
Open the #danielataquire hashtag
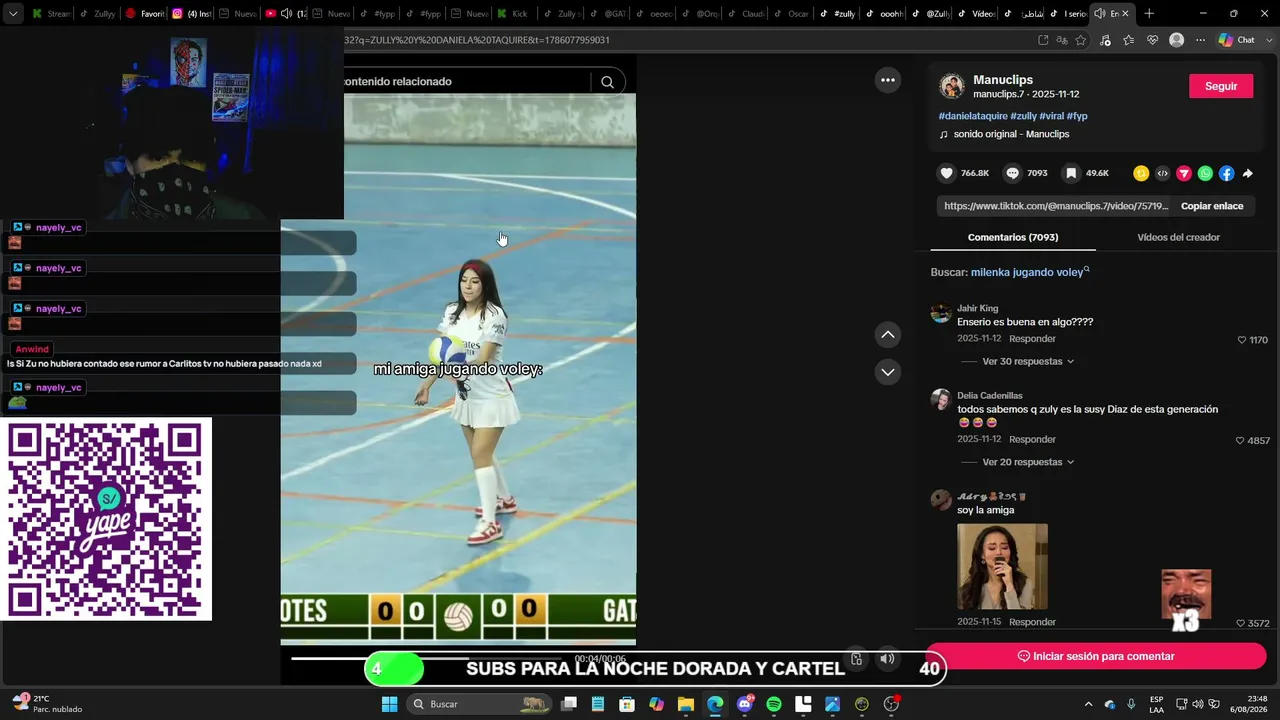point(973,116)
